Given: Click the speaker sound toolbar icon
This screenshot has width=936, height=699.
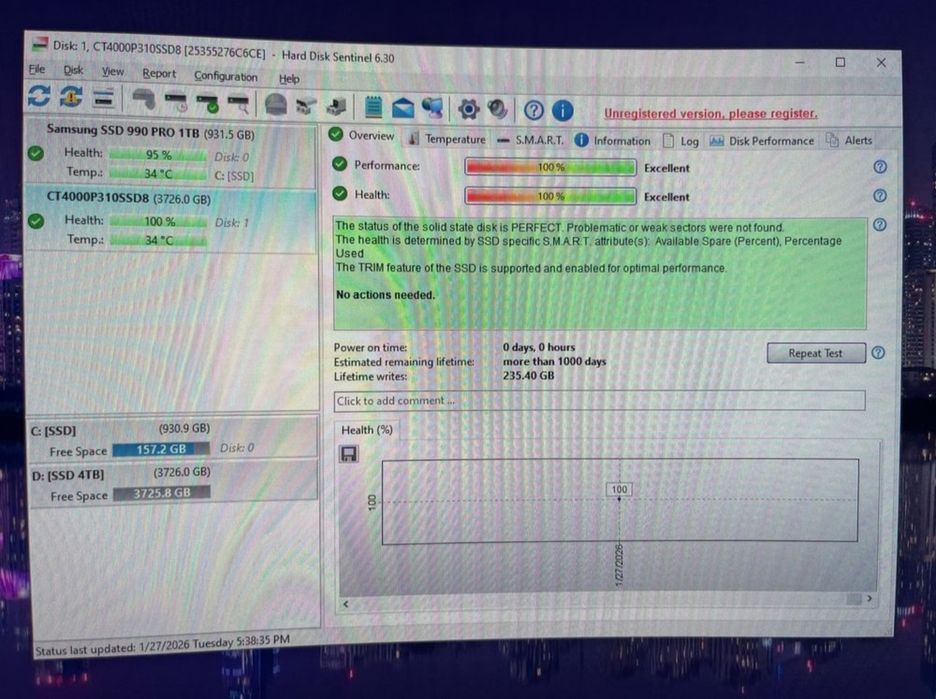Looking at the screenshot, I should [497, 109].
